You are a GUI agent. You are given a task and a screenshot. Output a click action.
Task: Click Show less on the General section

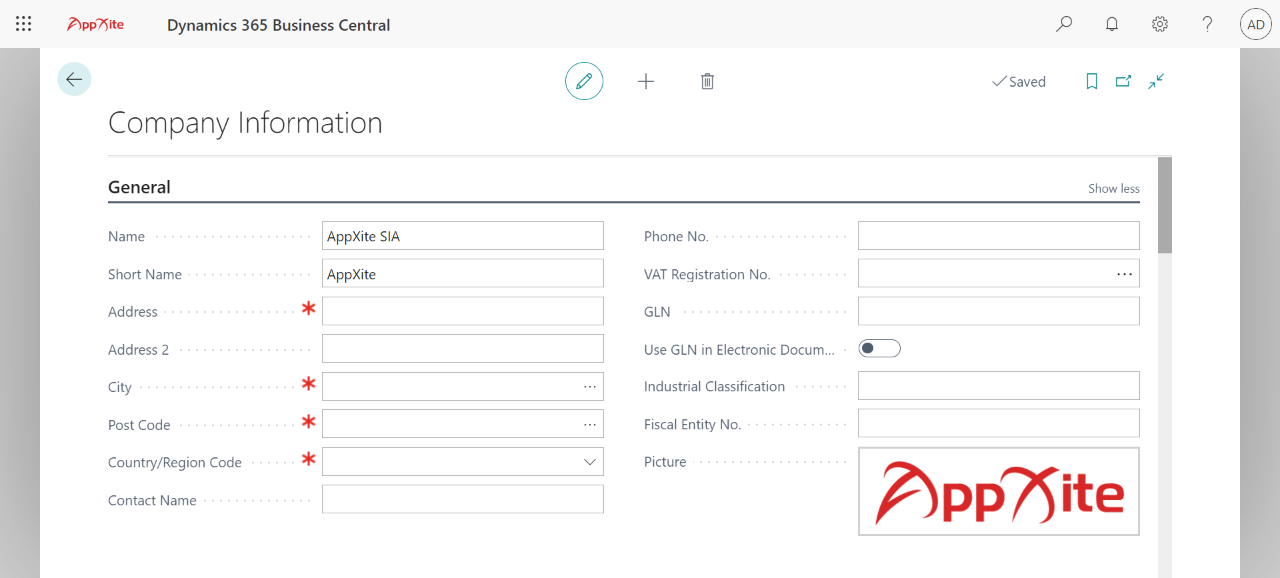[1113, 188]
